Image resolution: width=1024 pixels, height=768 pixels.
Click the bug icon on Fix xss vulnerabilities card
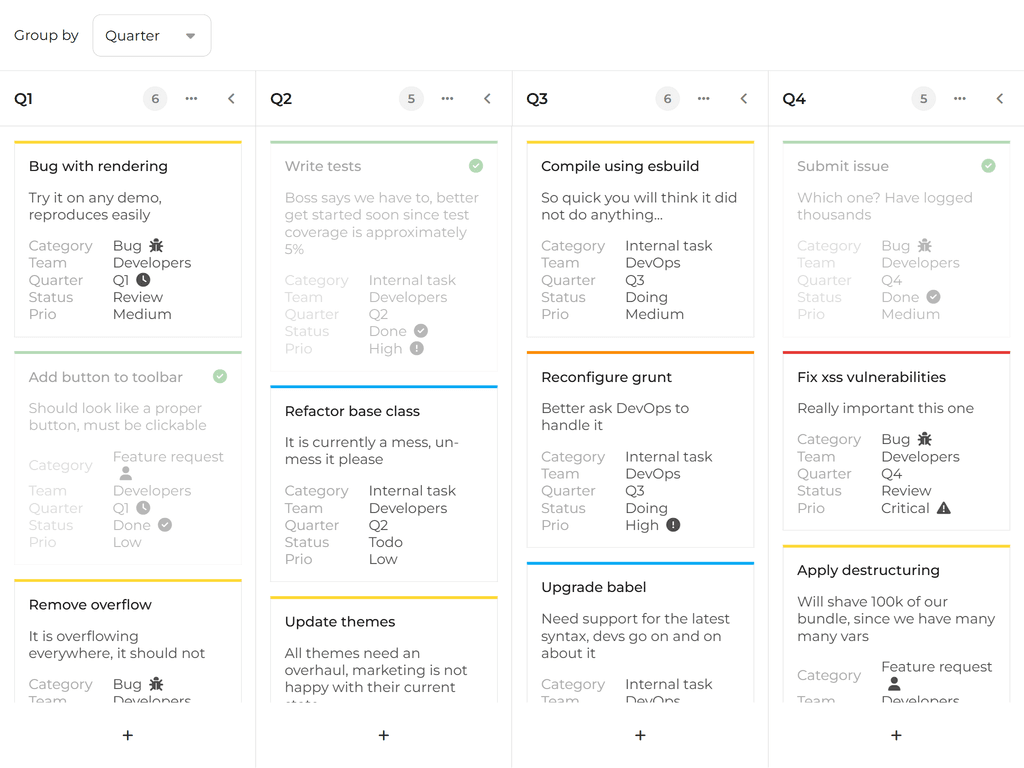tap(924, 439)
